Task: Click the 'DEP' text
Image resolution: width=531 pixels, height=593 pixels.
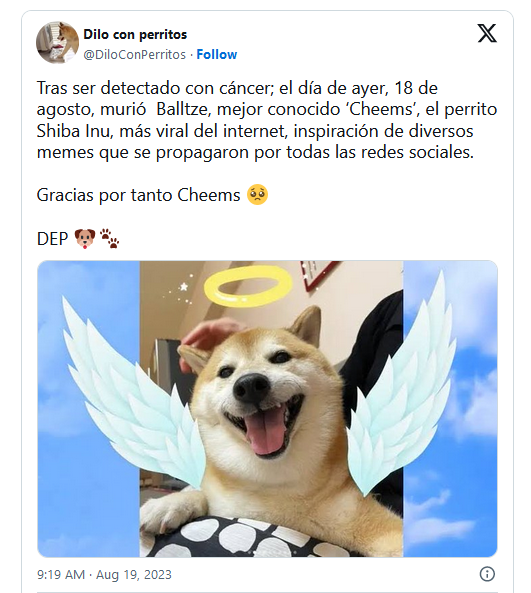Action: coord(52,239)
